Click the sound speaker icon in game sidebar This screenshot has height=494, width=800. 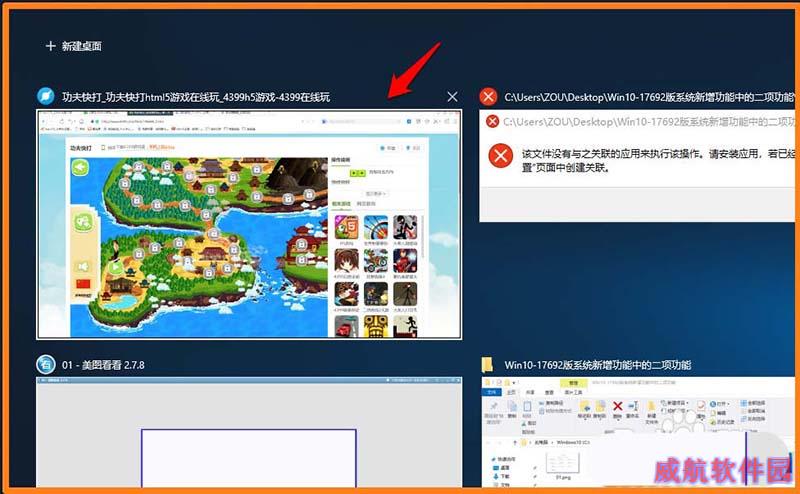tap(84, 265)
